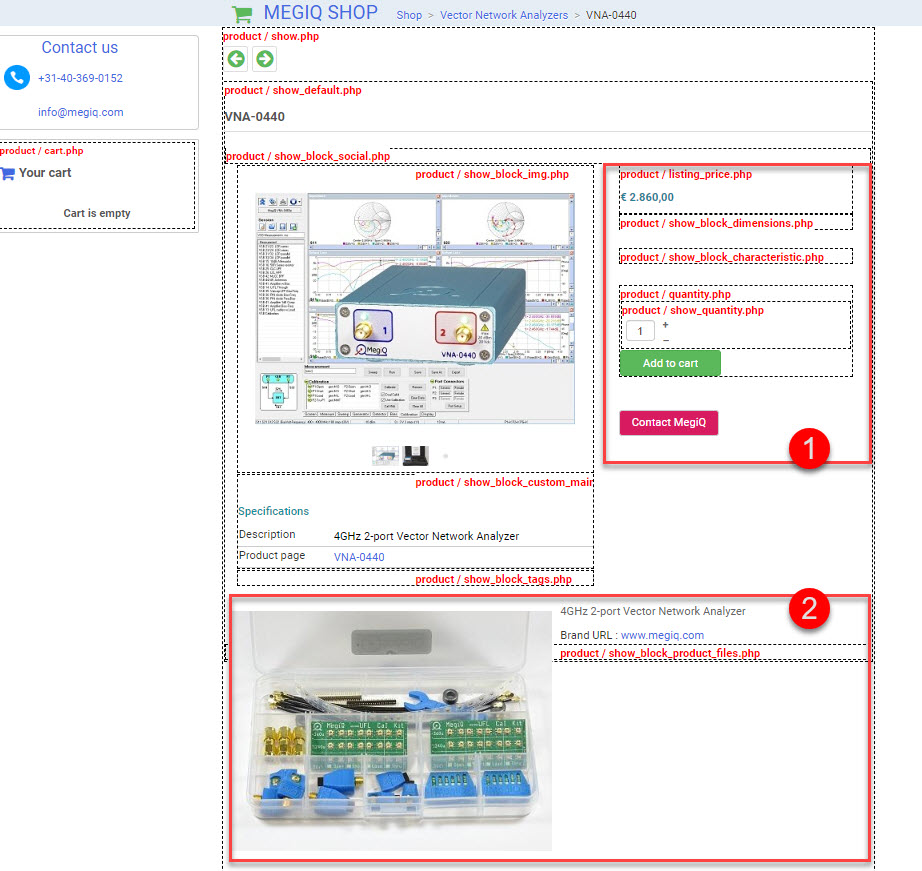This screenshot has width=922, height=871.
Task: Open the main VNA-0440 product image
Action: [415, 308]
